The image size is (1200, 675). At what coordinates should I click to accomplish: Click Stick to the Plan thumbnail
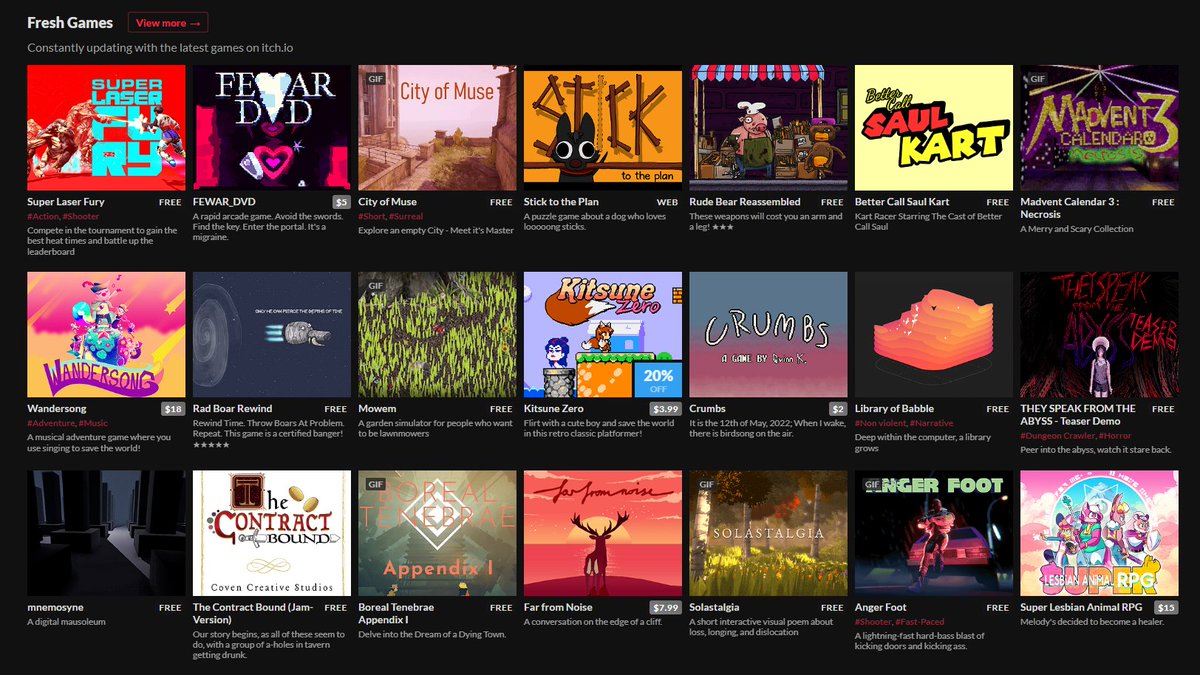(x=603, y=128)
